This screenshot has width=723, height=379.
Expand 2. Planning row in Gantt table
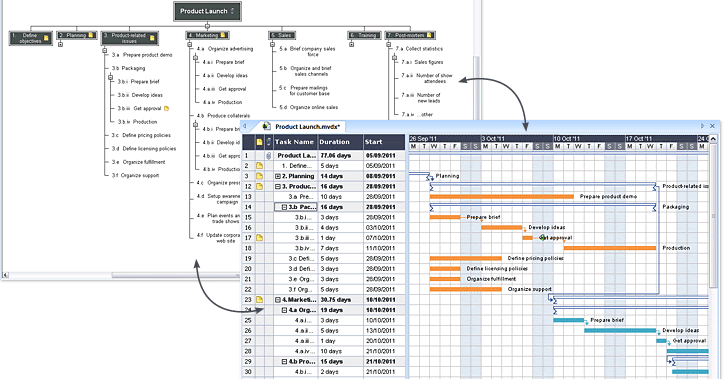(278, 176)
